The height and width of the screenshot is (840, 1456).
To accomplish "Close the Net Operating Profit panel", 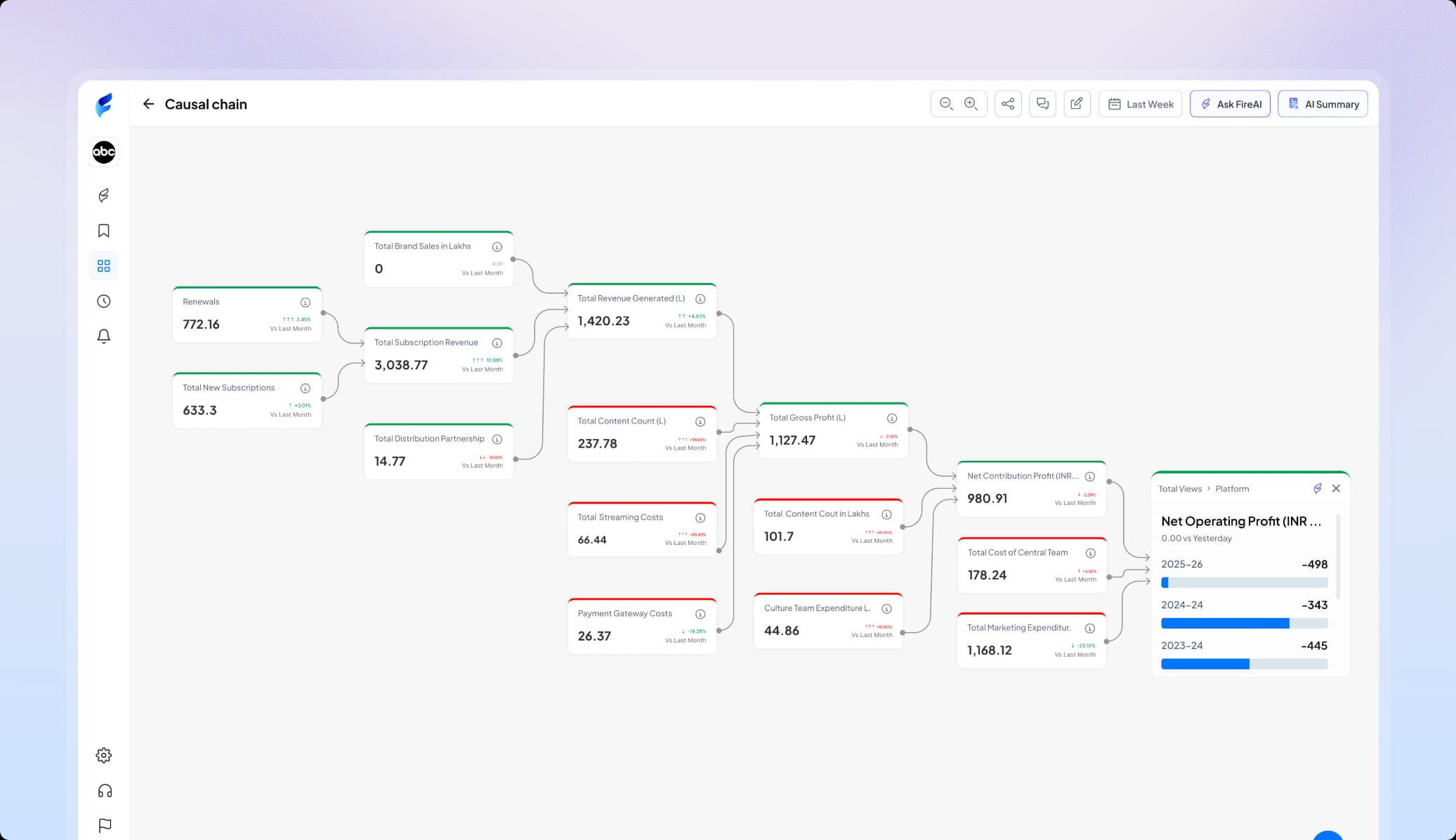I will [x=1336, y=489].
